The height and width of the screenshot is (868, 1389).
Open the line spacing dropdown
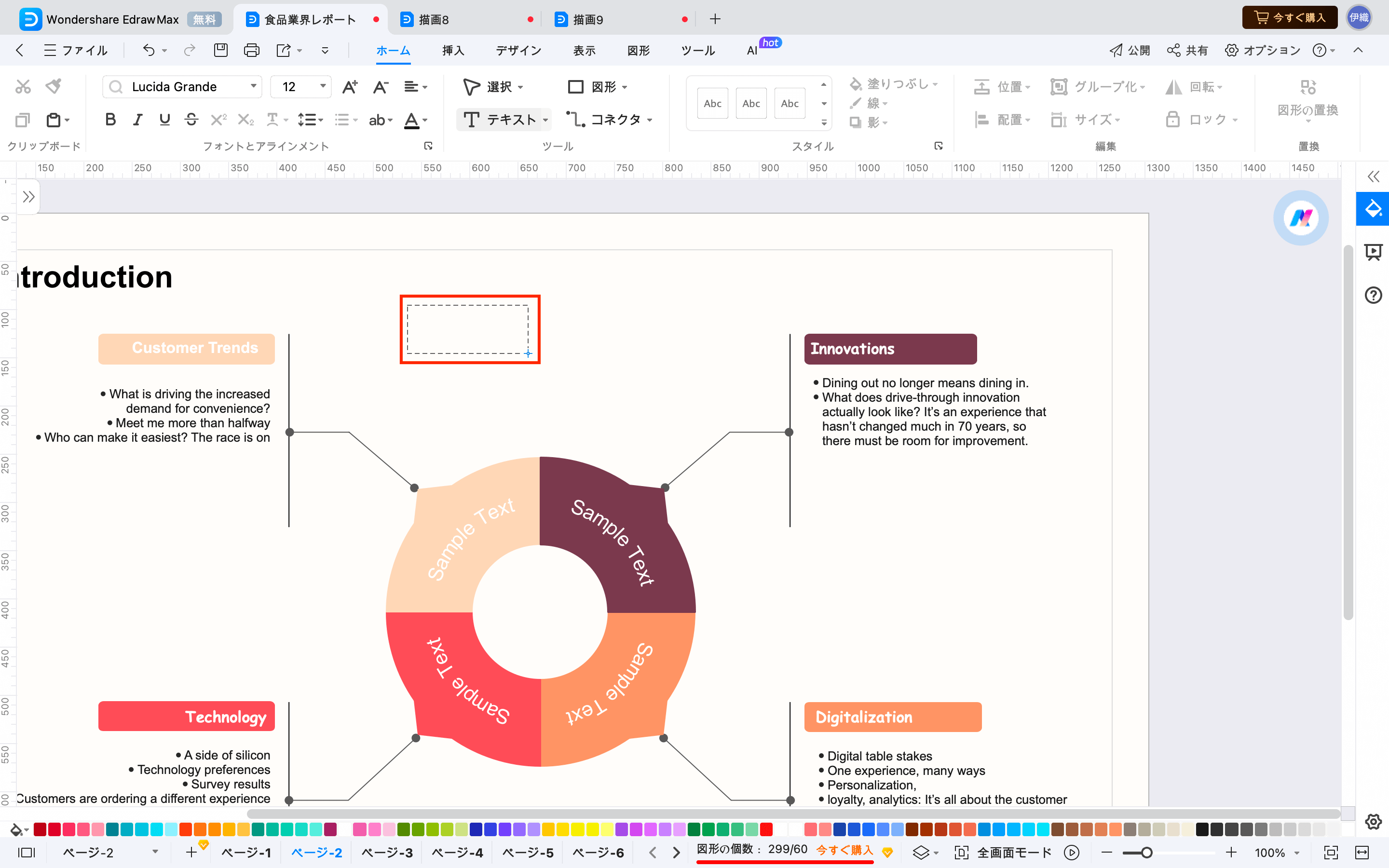pos(311,120)
